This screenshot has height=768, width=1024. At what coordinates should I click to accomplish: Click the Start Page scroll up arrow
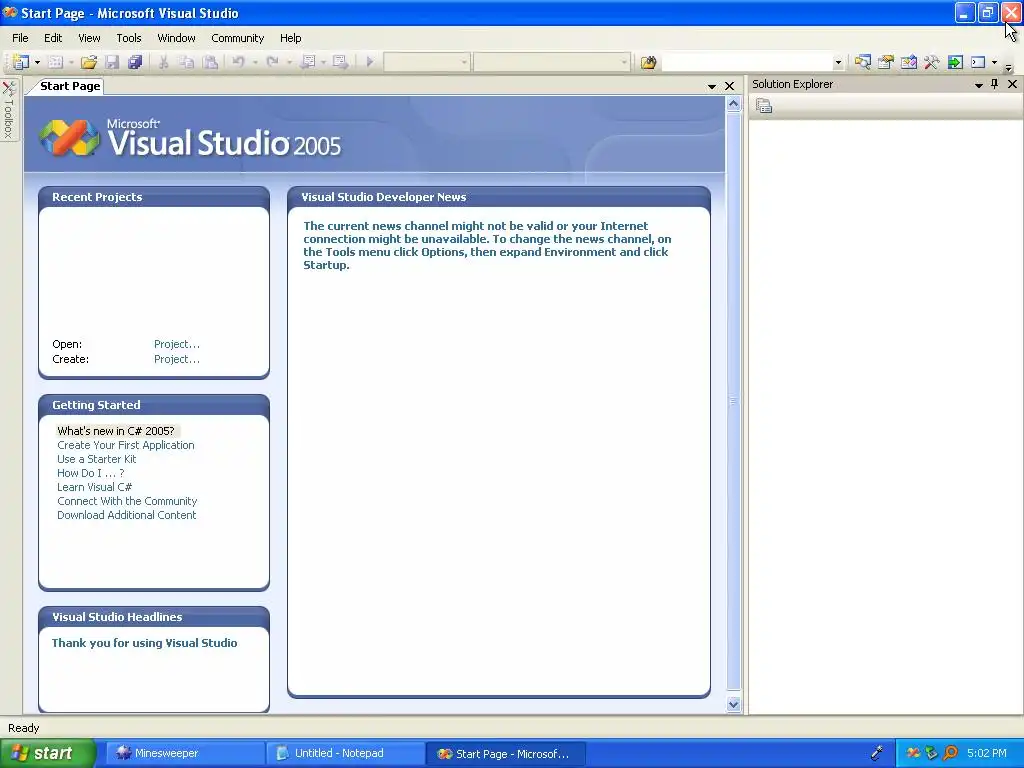(x=733, y=104)
